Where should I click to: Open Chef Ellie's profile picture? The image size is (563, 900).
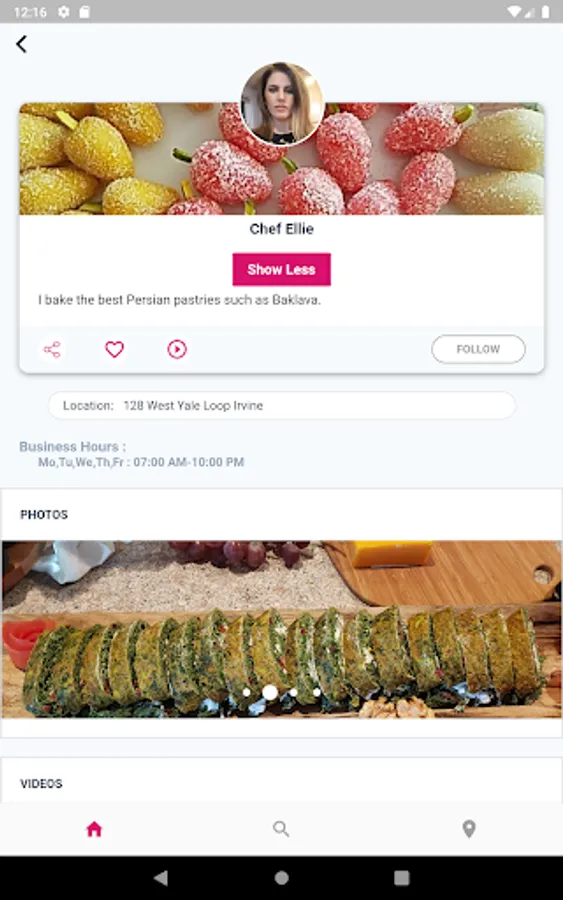click(x=281, y=103)
